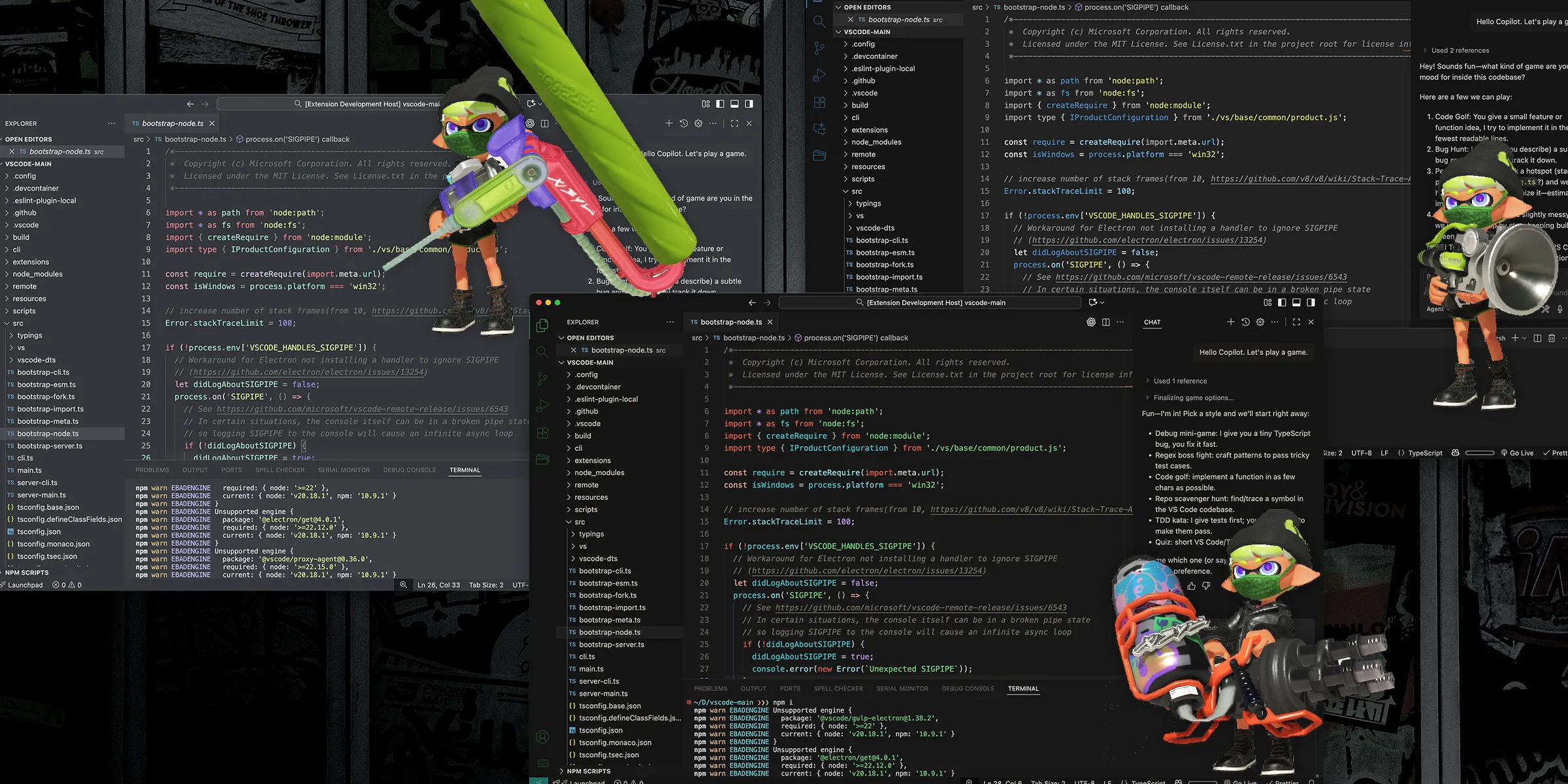Screen dimensions: 1568x784
Task: Give a thumbs down to Copilot's response
Action: click(x=1206, y=585)
